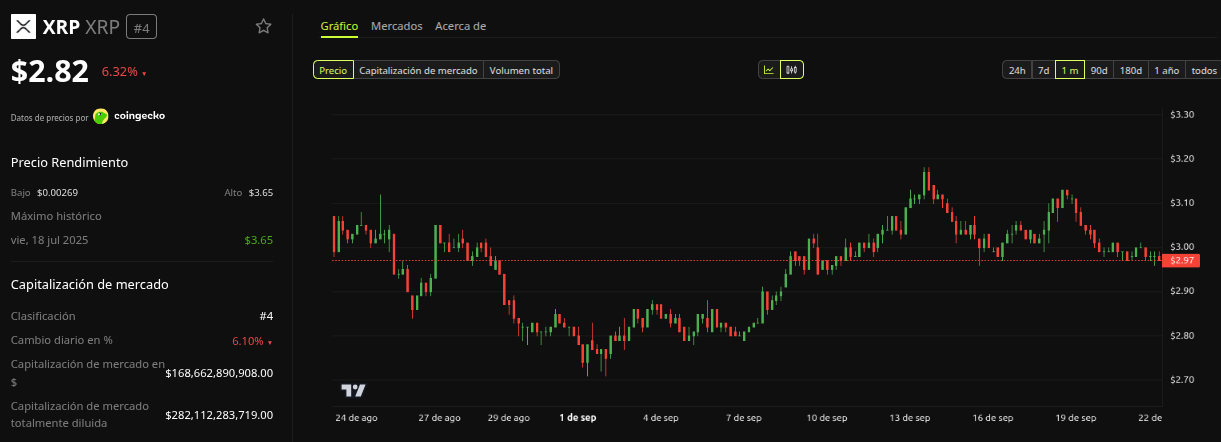The image size is (1221, 442).
Task: Open the Gráfico tab
Action: 339,26
